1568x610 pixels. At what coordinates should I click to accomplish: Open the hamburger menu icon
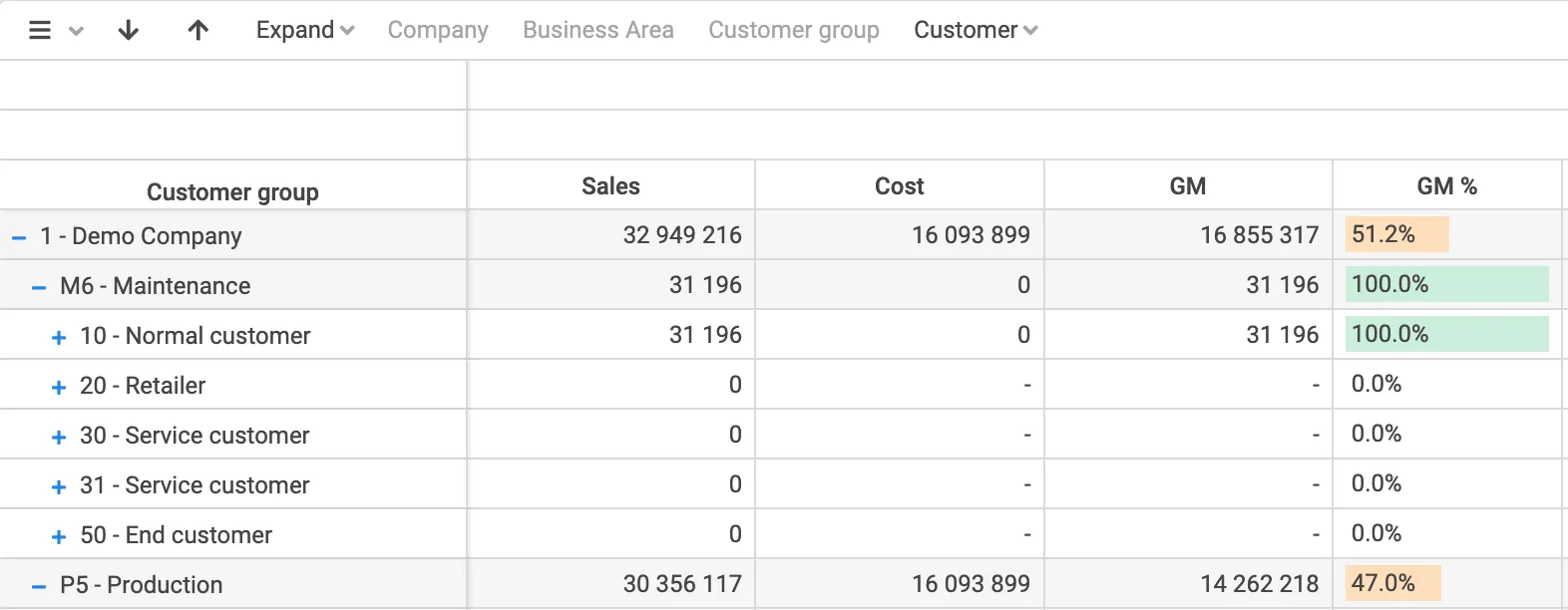coord(40,30)
